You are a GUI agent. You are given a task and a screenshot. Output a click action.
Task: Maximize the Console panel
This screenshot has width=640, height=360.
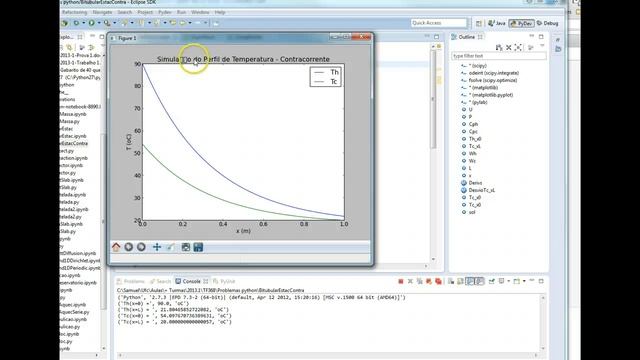click(x=541, y=281)
